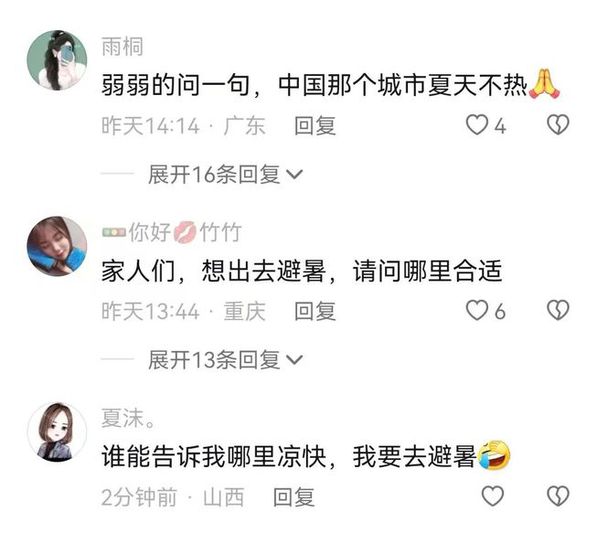Tap the broken heart on 竹竹's comment
The width and height of the screenshot is (603, 533).
tap(558, 310)
